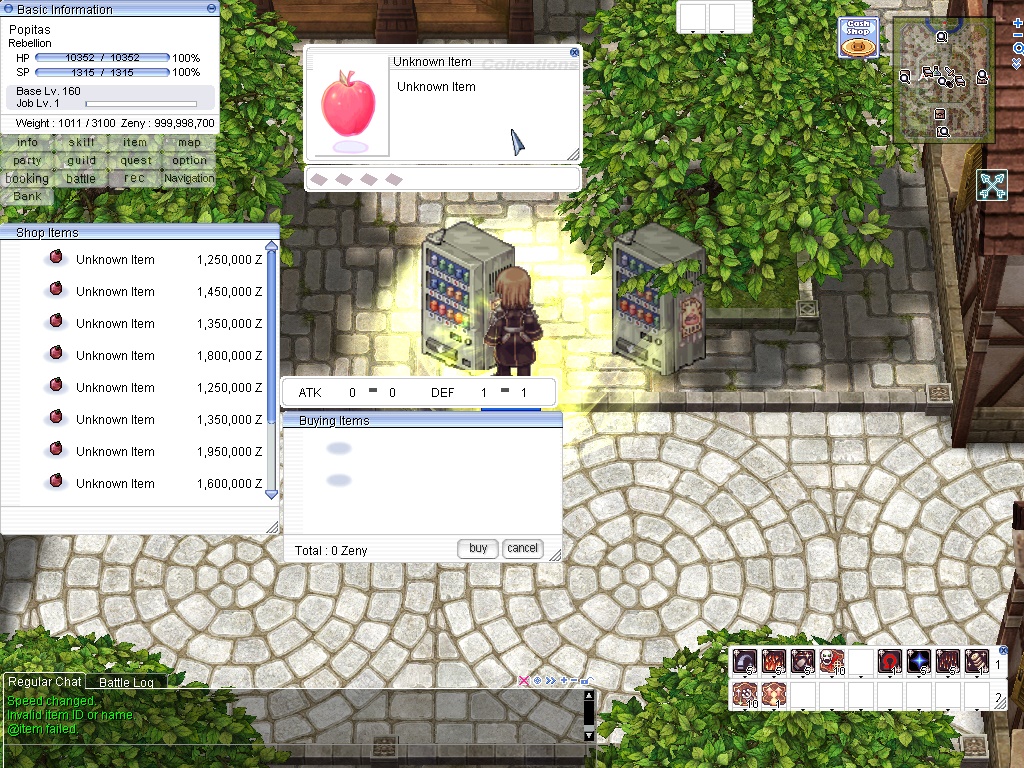1024x768 pixels.
Task: Click the Weight : 1011 / 3100 text
Action: (65, 123)
